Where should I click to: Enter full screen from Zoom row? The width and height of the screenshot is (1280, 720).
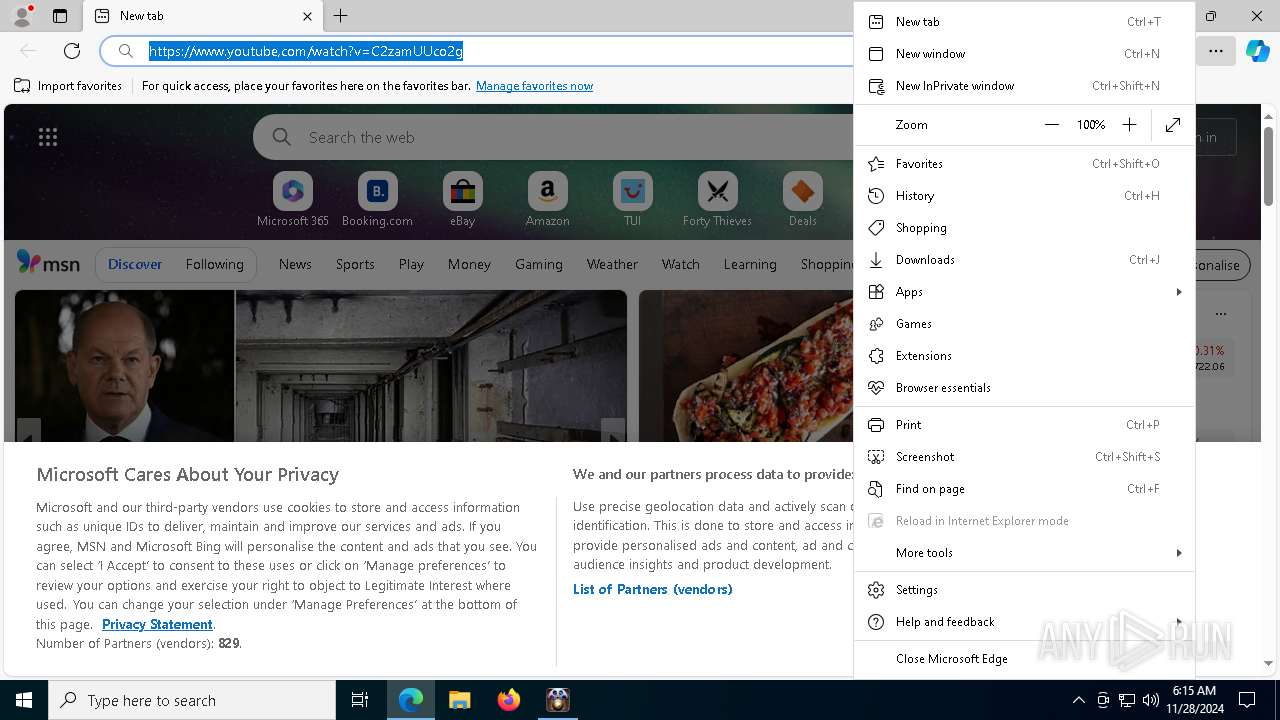click(1173, 125)
